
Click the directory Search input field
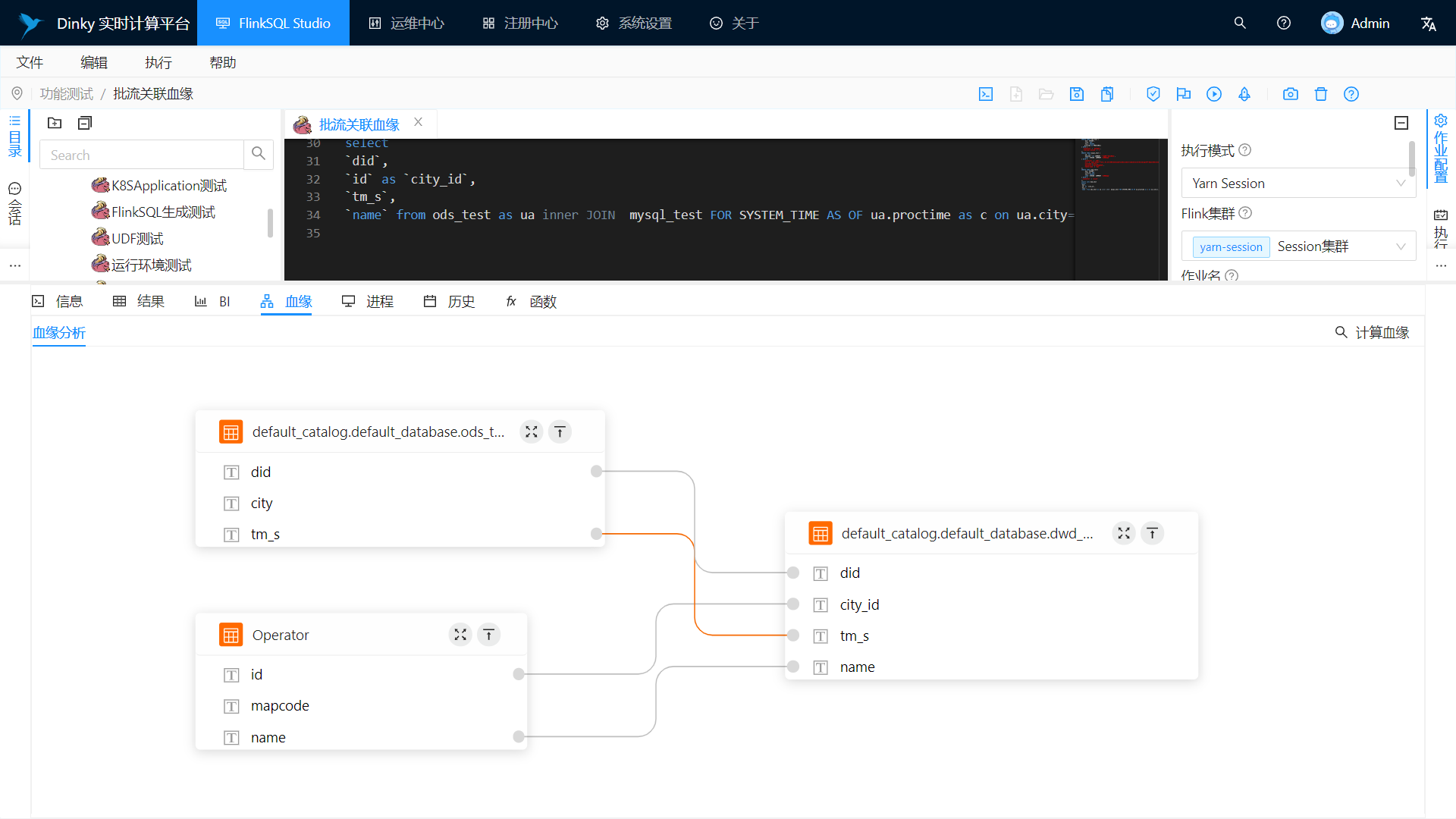(x=142, y=155)
